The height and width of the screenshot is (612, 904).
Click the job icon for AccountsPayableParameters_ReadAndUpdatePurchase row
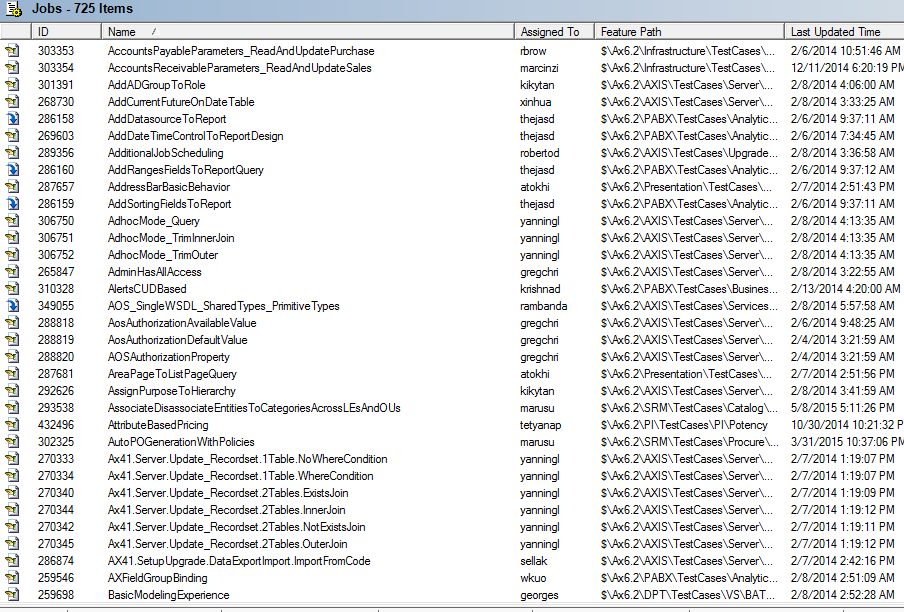[12, 51]
